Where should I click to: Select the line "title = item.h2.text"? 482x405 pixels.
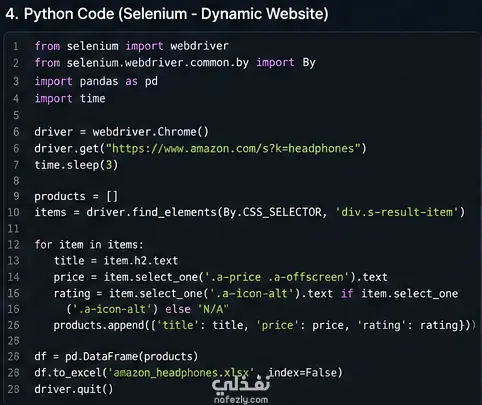click(x=116, y=261)
